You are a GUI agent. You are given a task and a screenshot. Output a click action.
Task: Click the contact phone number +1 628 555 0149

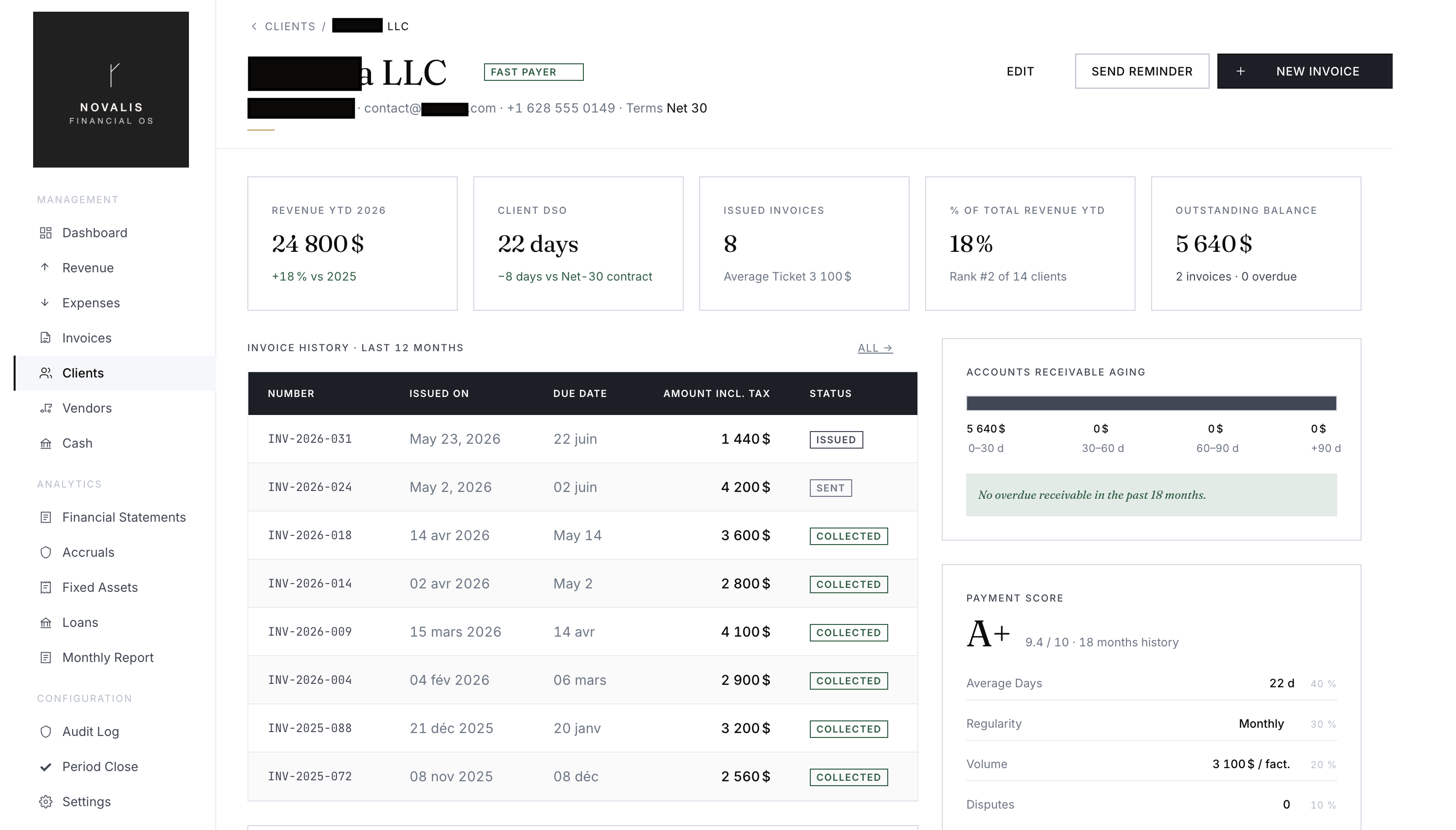coord(561,108)
